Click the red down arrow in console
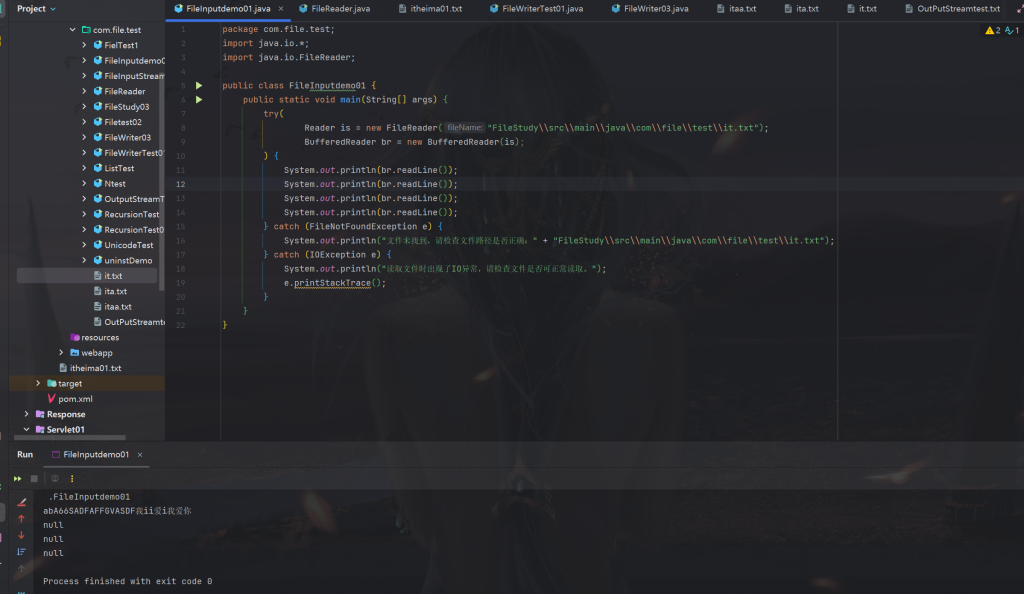 click(22, 535)
